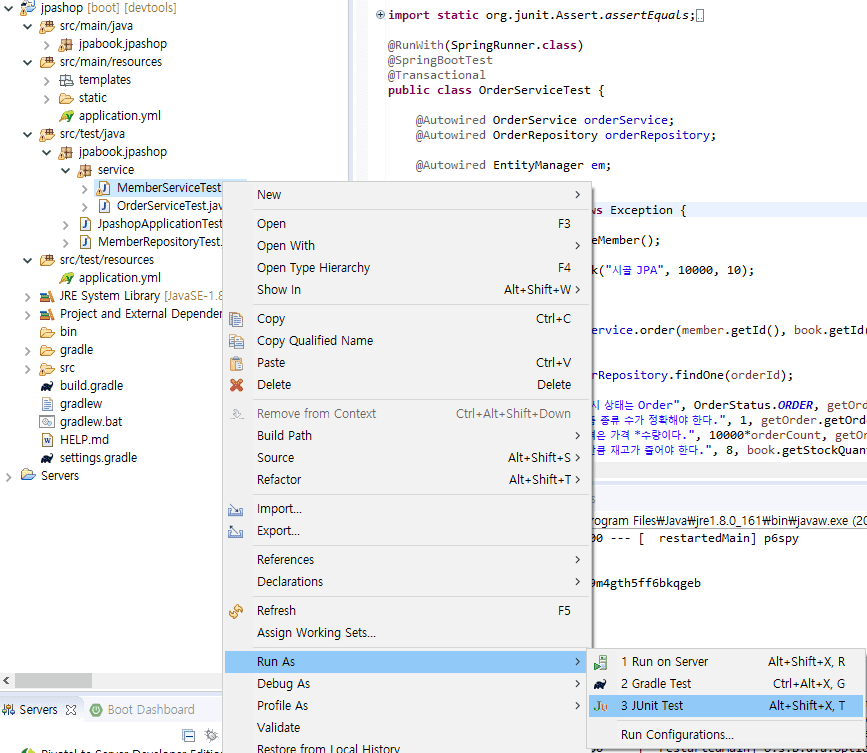Collapse the service package node
The height and width of the screenshot is (753, 867).
[65, 170]
